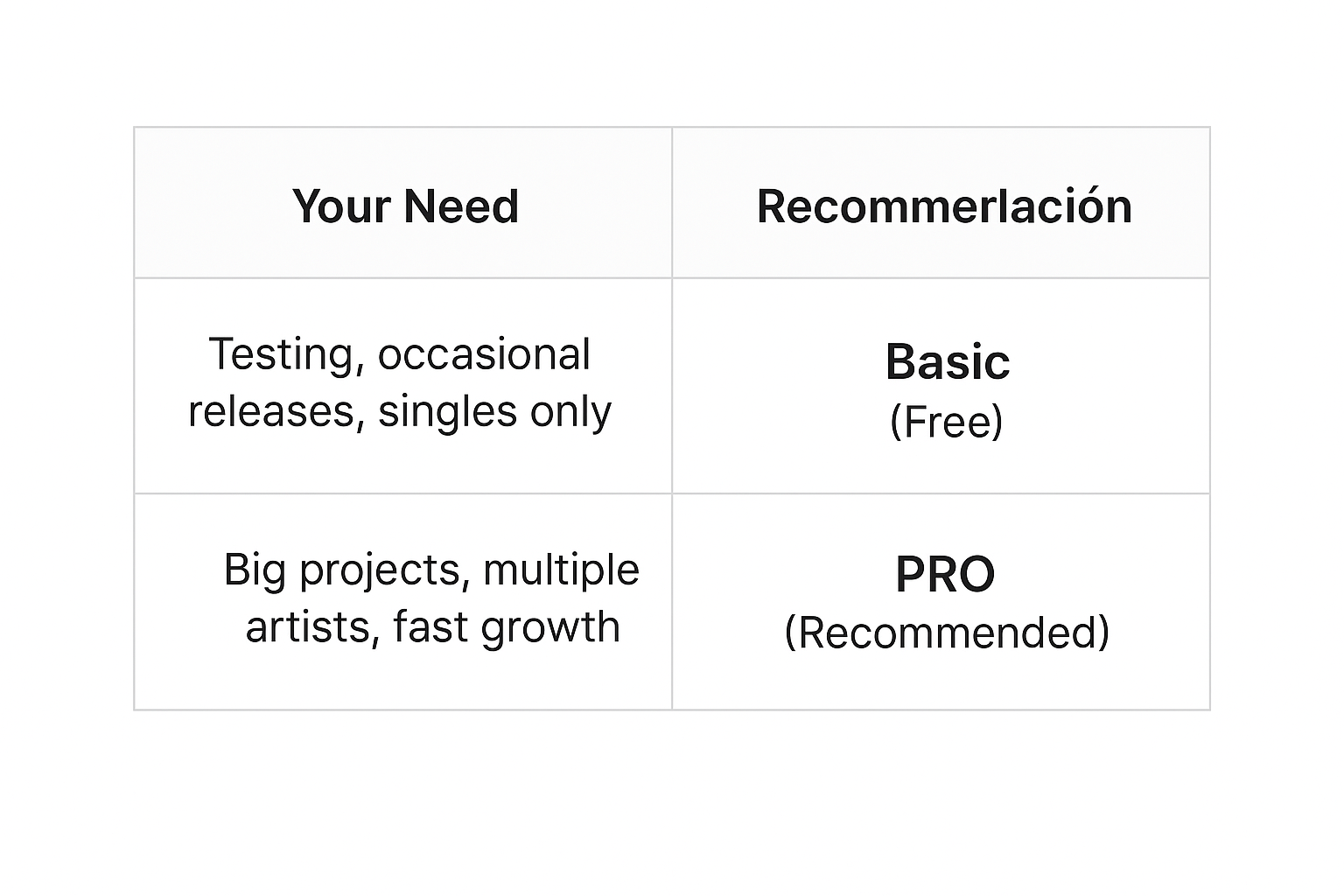The image size is (1344, 896).
Task: Click the "(Free)" label under Basic
Action: click(946, 421)
